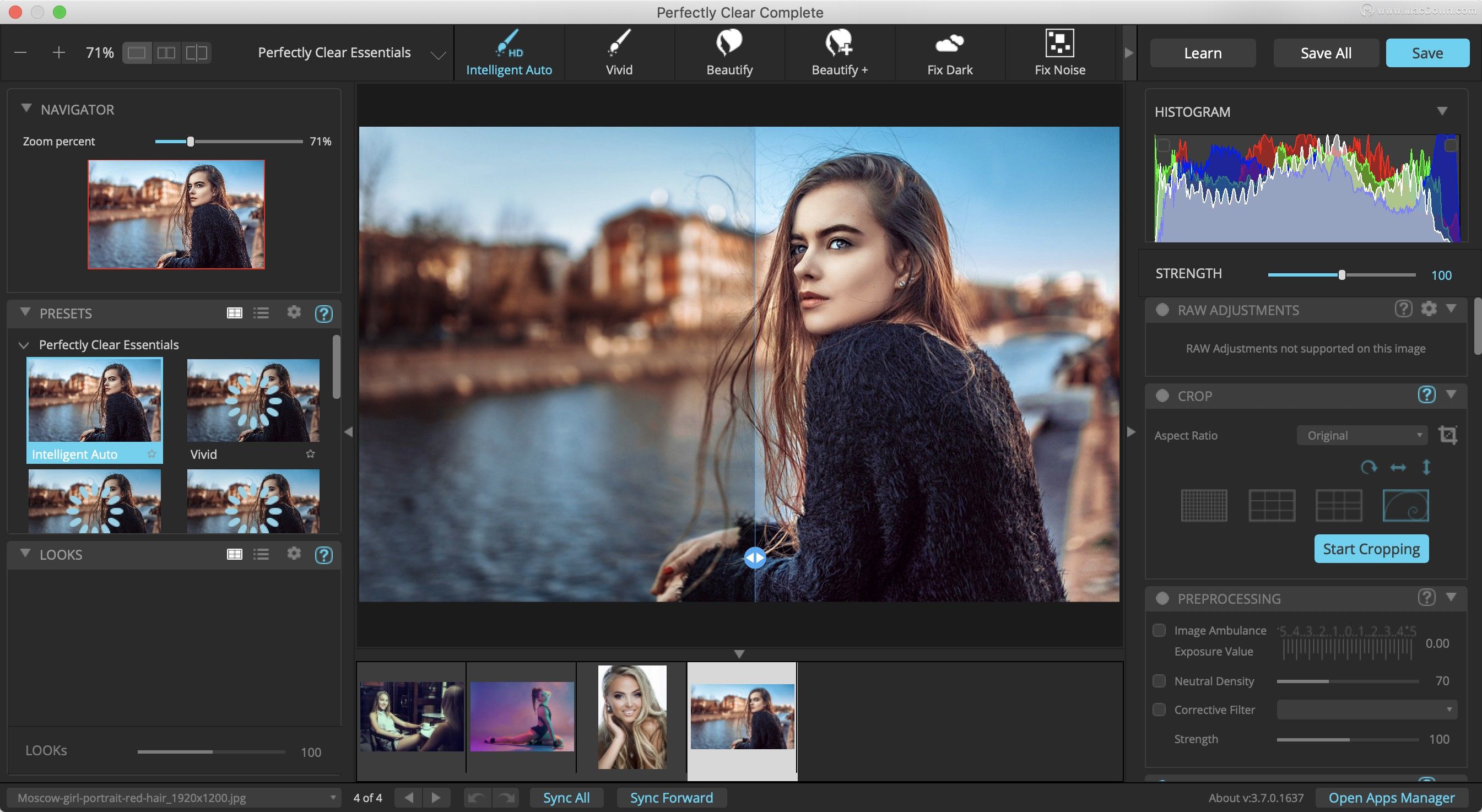Click the Start Cropping button
This screenshot has width=1482, height=812.
click(1371, 548)
